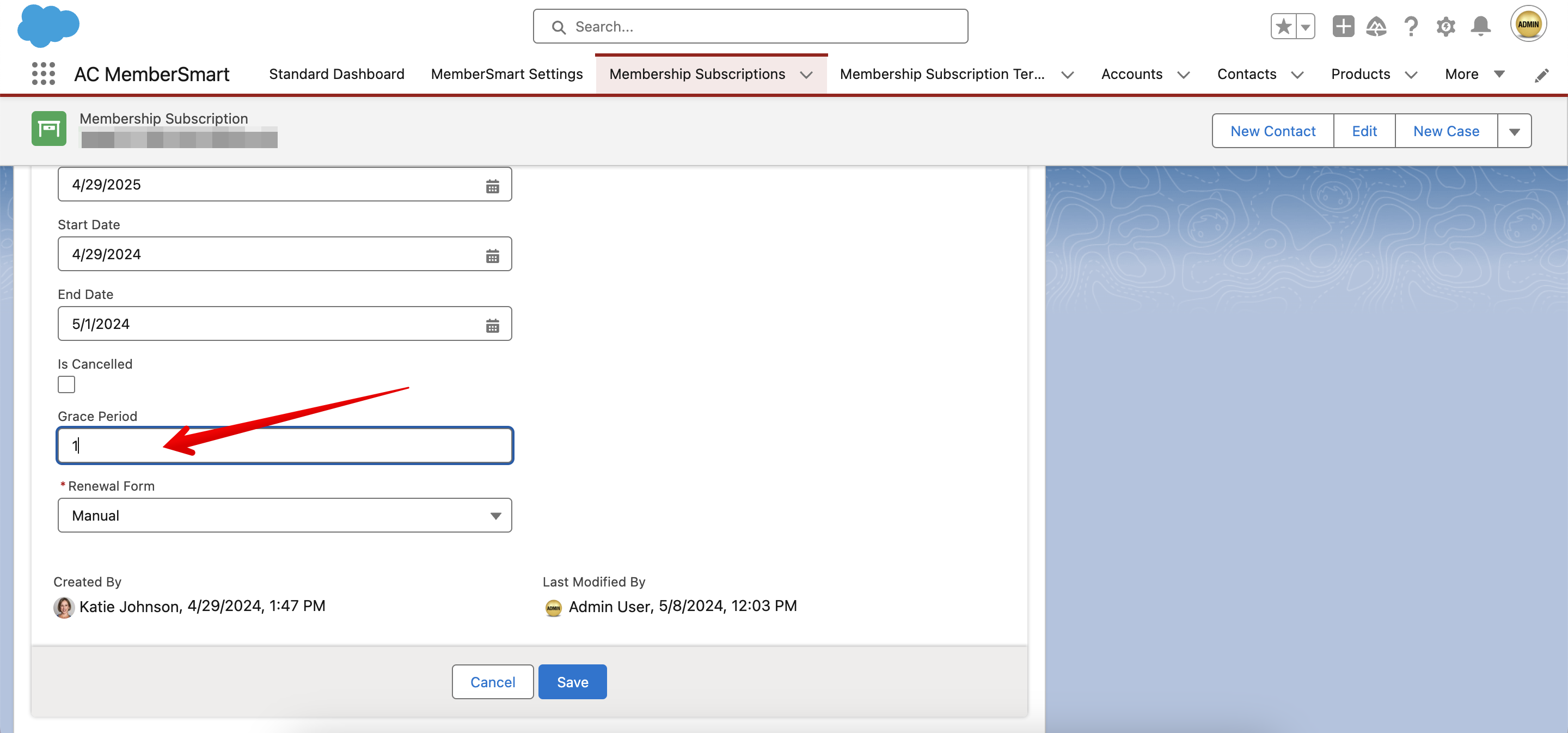Open the App Launcher grid
1568x733 pixels.
click(x=43, y=74)
